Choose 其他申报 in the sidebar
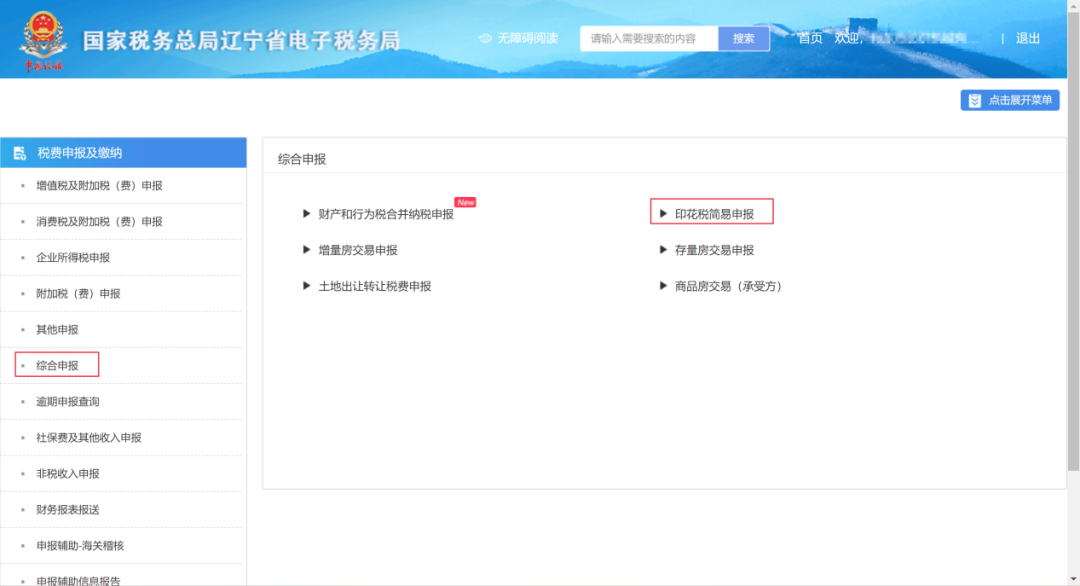1080x586 pixels. click(57, 330)
